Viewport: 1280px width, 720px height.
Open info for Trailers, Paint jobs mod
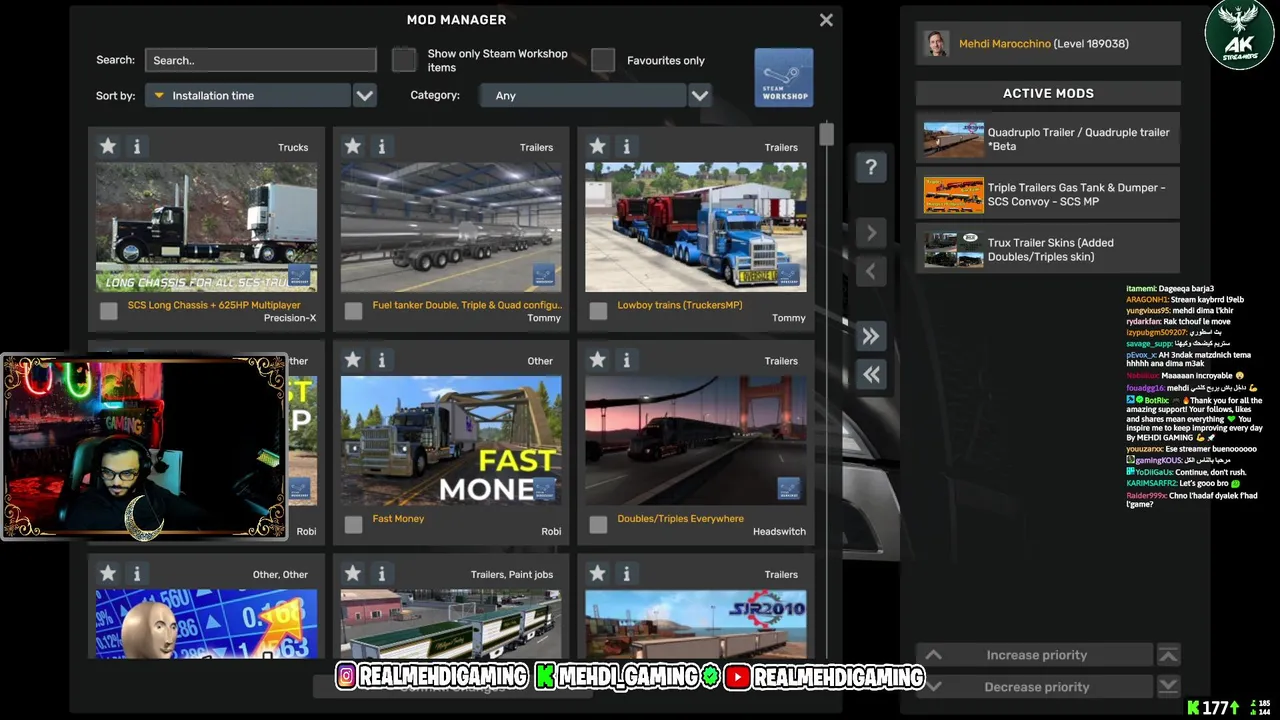[x=382, y=574]
